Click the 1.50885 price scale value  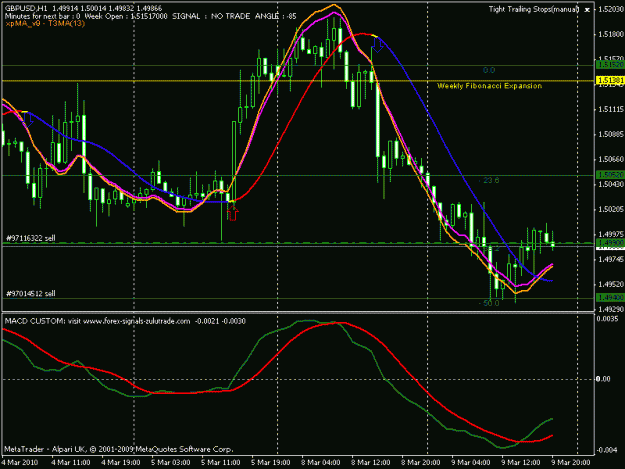click(611, 134)
